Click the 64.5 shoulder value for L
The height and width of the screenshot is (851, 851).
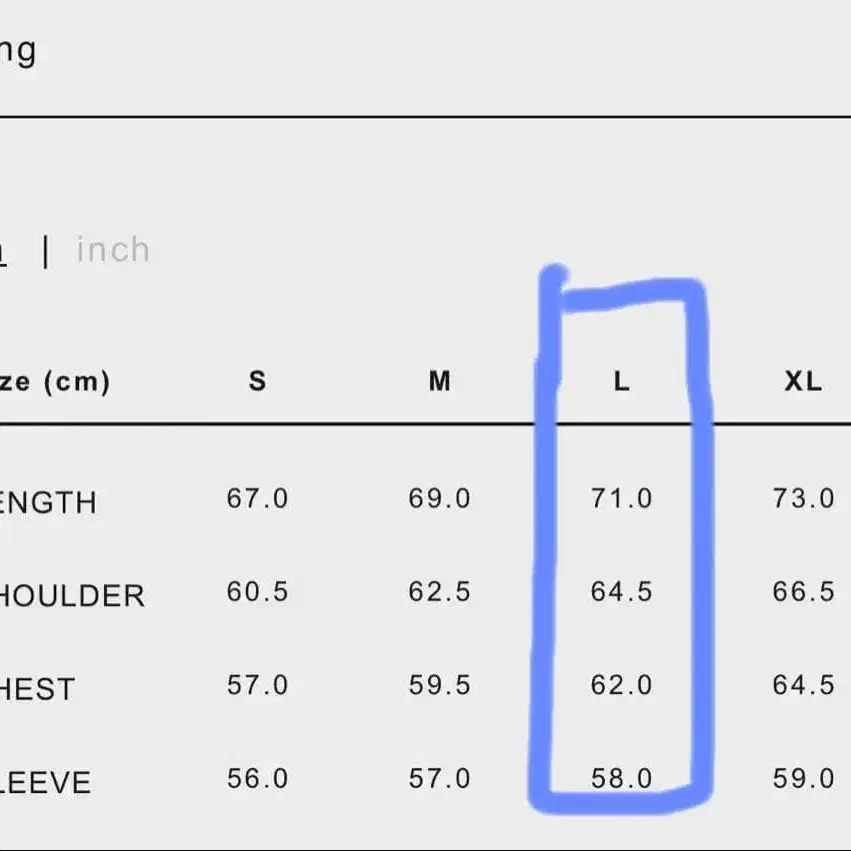pos(621,592)
